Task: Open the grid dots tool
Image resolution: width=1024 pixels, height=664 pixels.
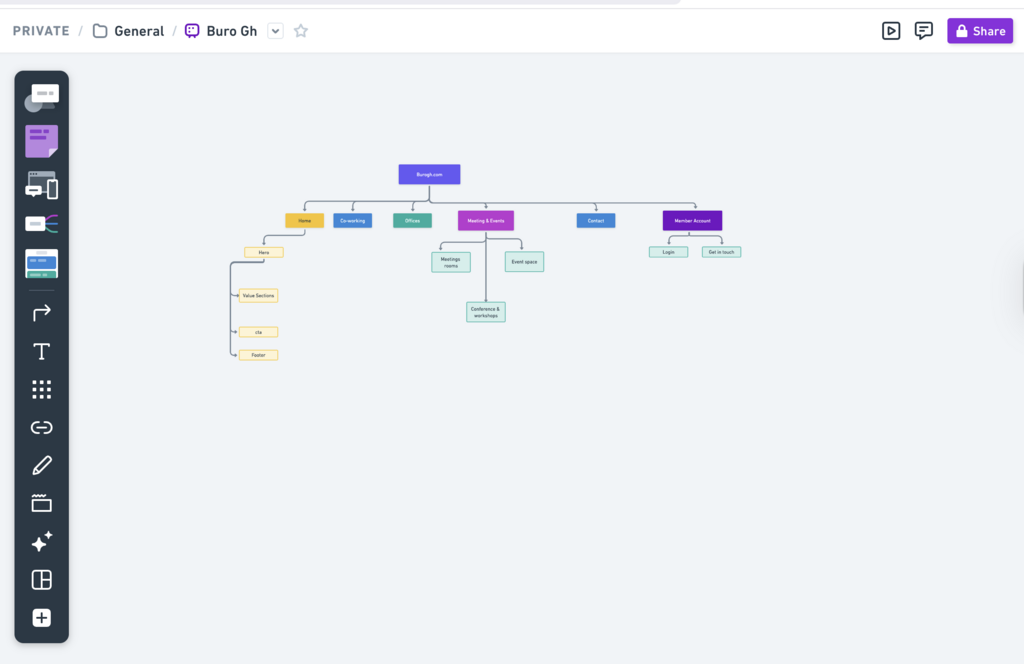Action: (x=41, y=389)
